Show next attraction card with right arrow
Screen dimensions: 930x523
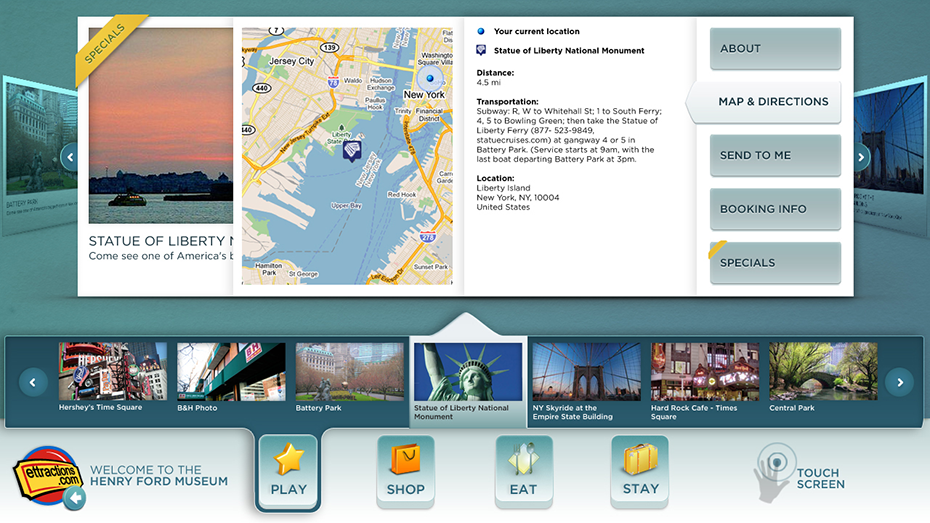pyautogui.click(x=861, y=157)
